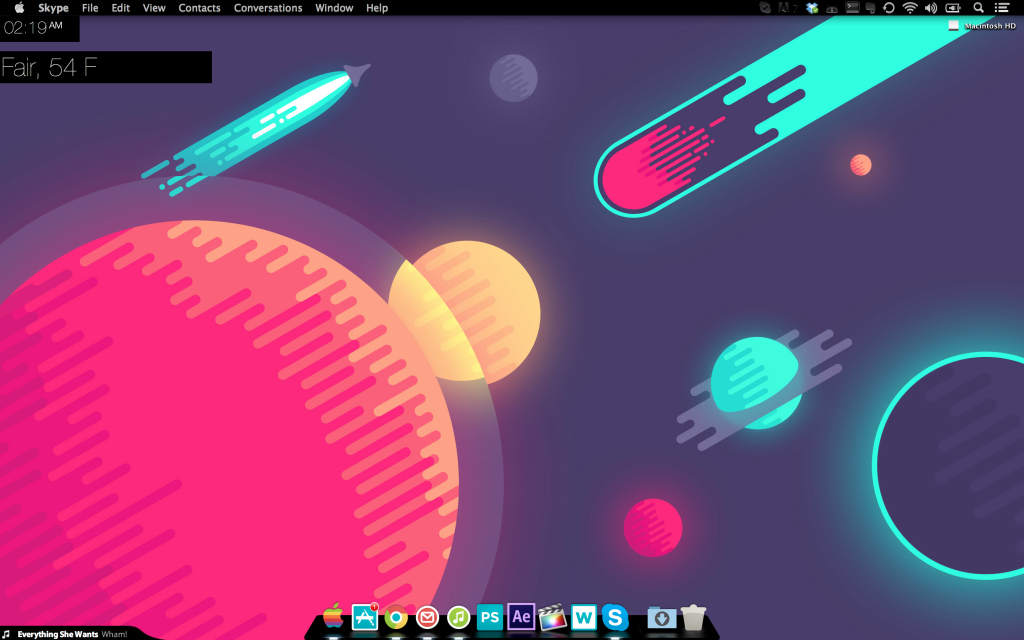The image size is (1024, 640).
Task: Launch the App Store from the Dock
Action: click(364, 616)
